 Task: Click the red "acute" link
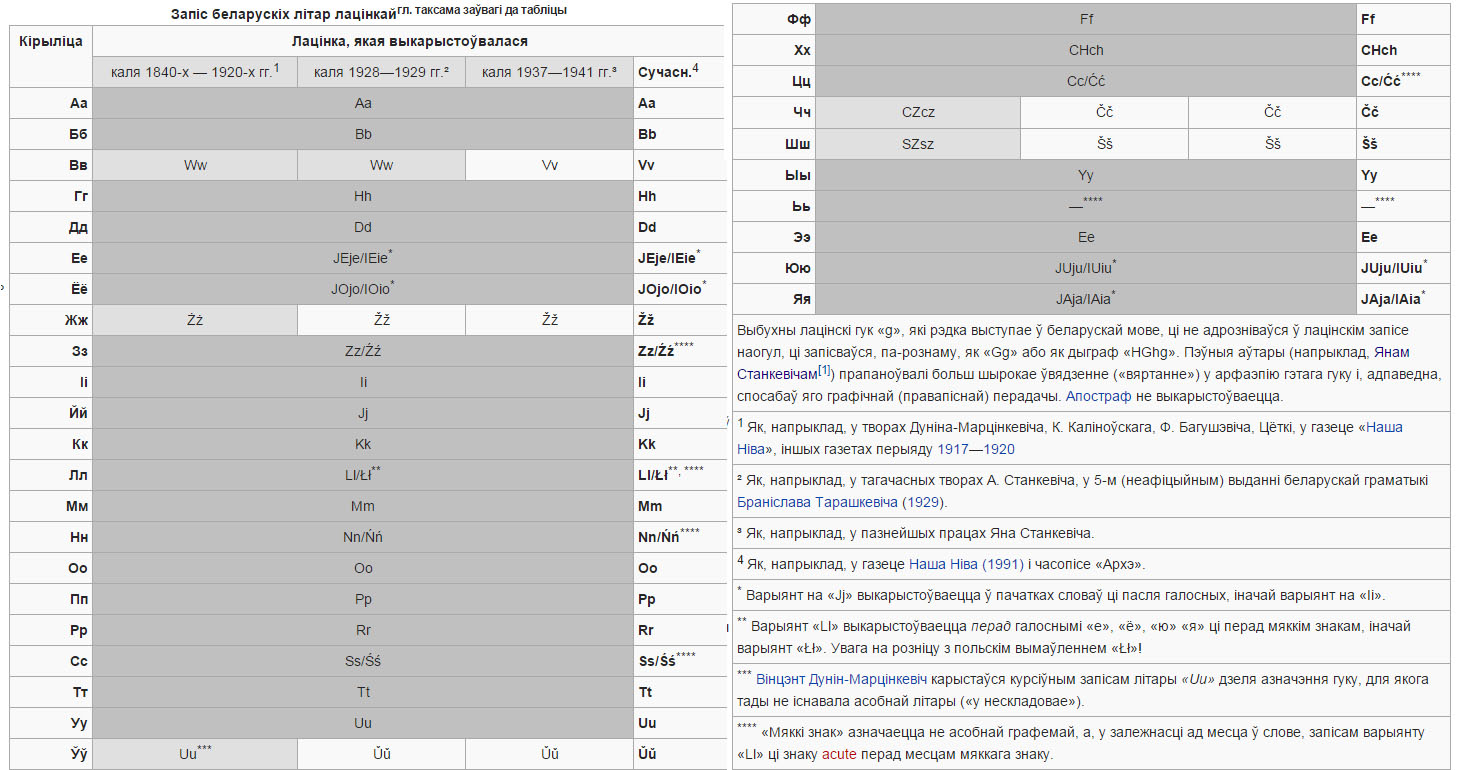click(x=838, y=754)
